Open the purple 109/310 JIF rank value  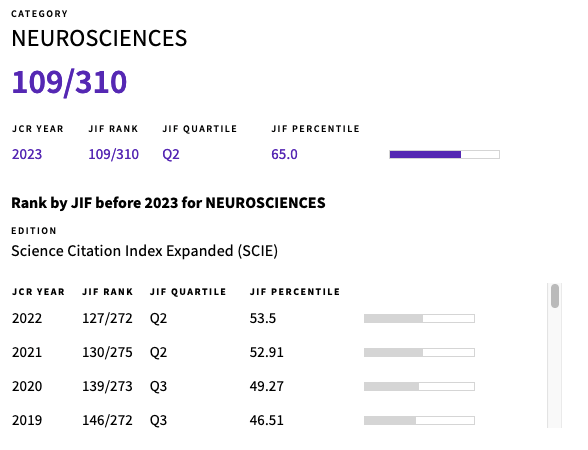tap(114, 154)
